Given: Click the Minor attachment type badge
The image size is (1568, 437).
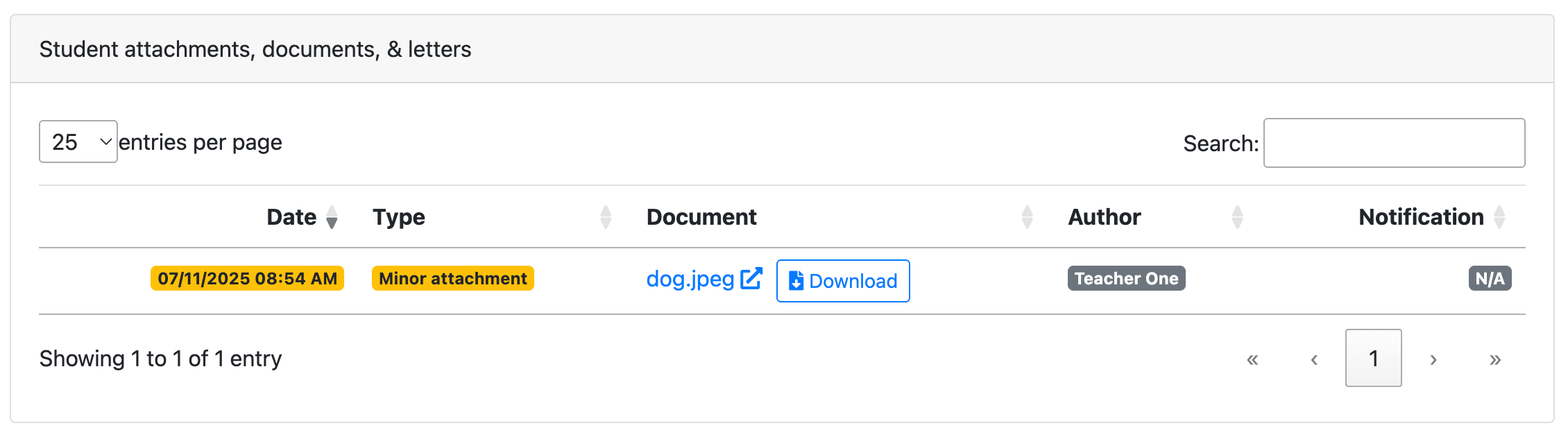Looking at the screenshot, I should 453,279.
